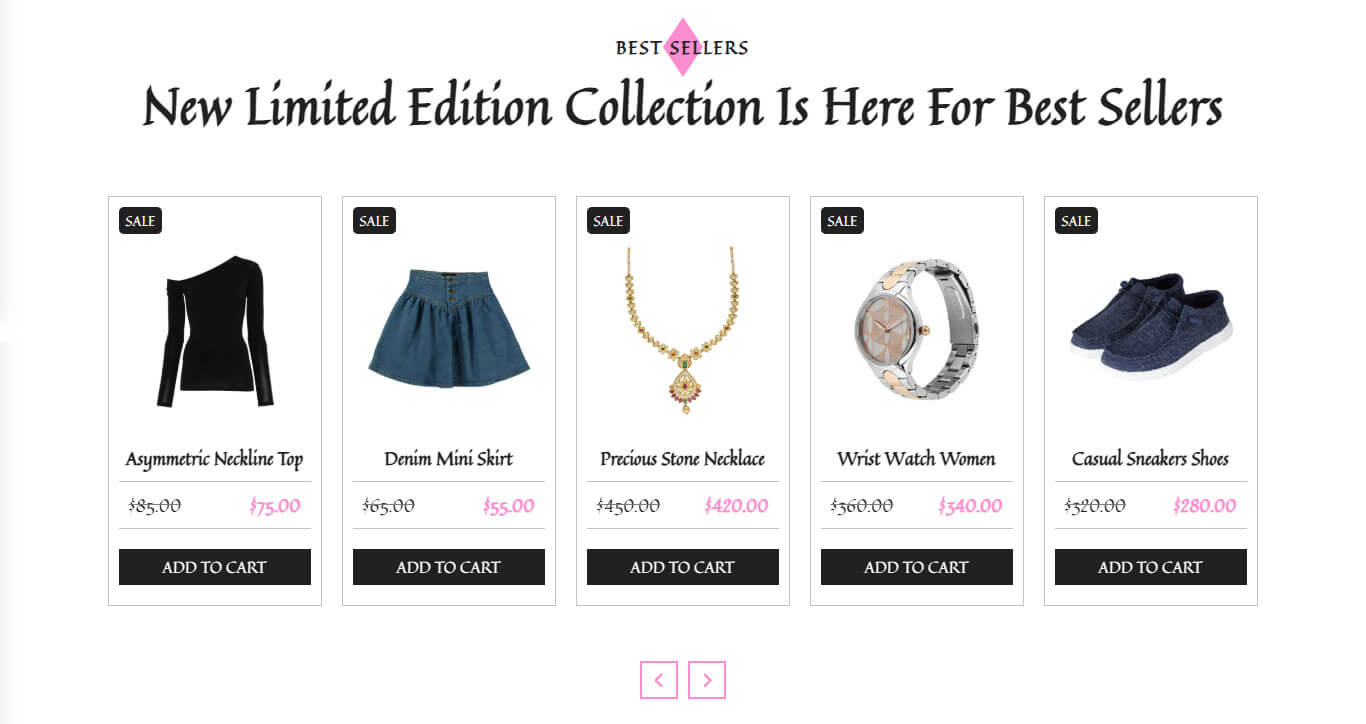Viewport: 1366px width, 724px height.
Task: Open the wrist watch product image
Action: click(x=917, y=330)
